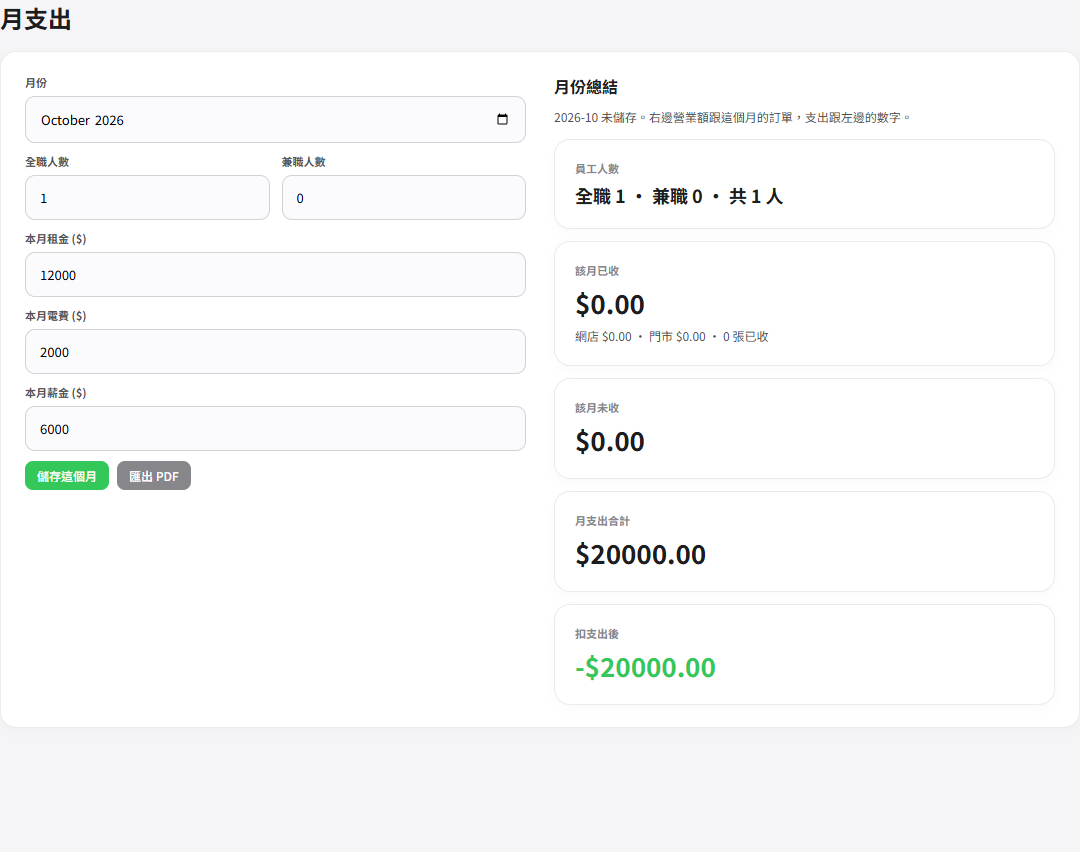Export the report with 匯出 PDF button
This screenshot has width=1080, height=852.
154,476
